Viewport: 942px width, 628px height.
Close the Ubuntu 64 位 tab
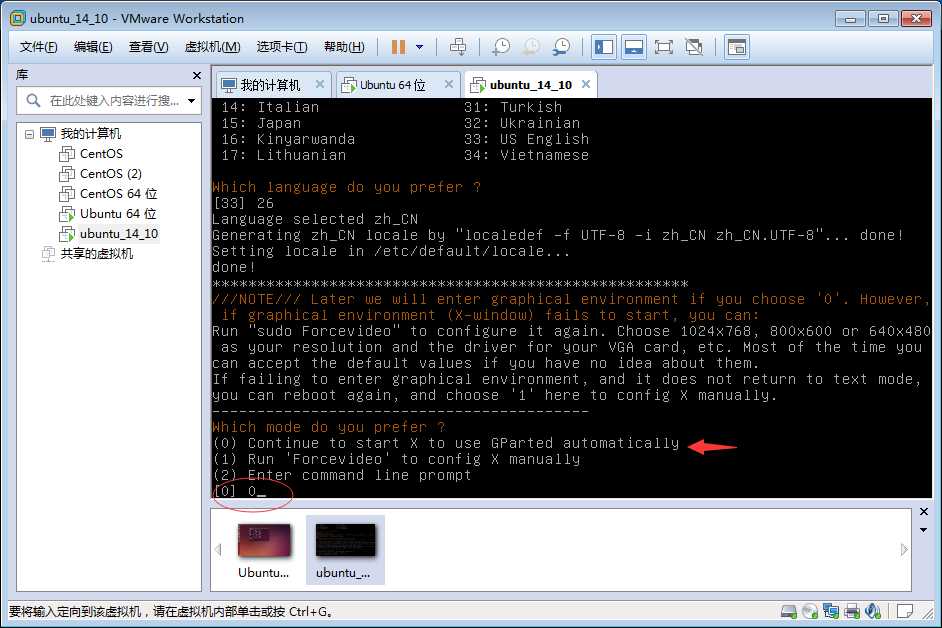tap(449, 84)
